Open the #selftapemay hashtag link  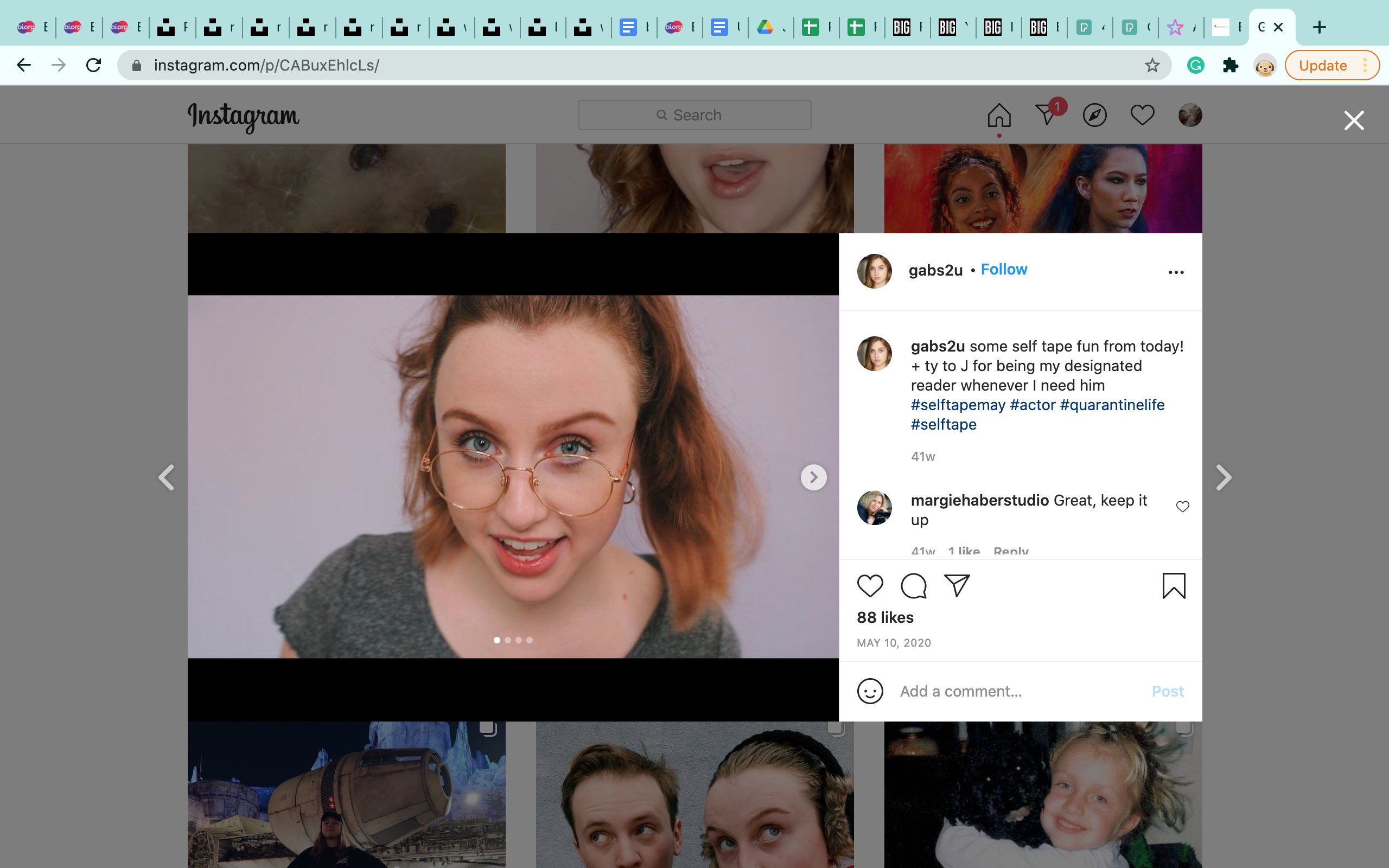click(957, 405)
